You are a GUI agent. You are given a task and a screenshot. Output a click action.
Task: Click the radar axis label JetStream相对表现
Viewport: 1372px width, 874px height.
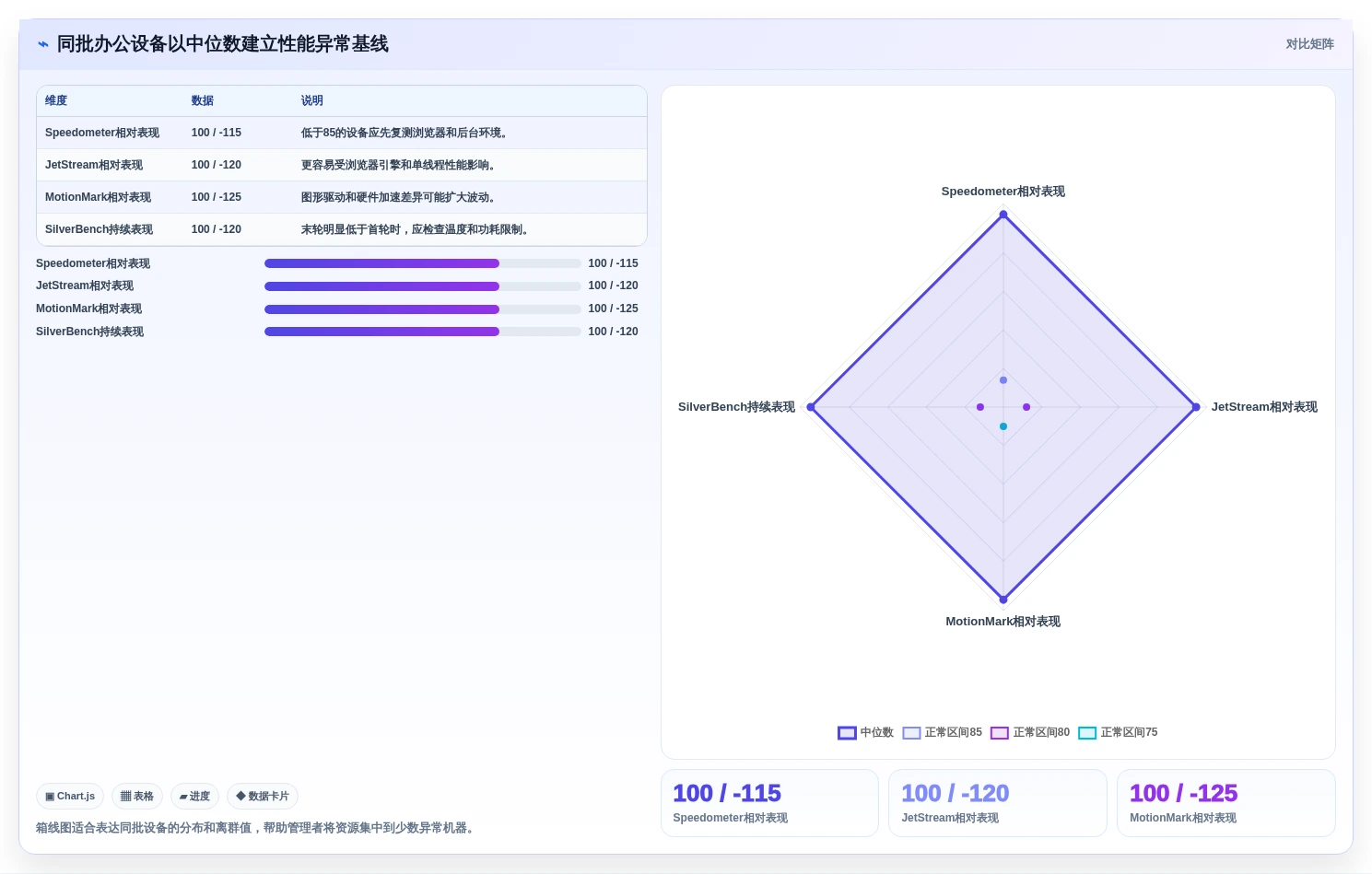[x=1264, y=407]
